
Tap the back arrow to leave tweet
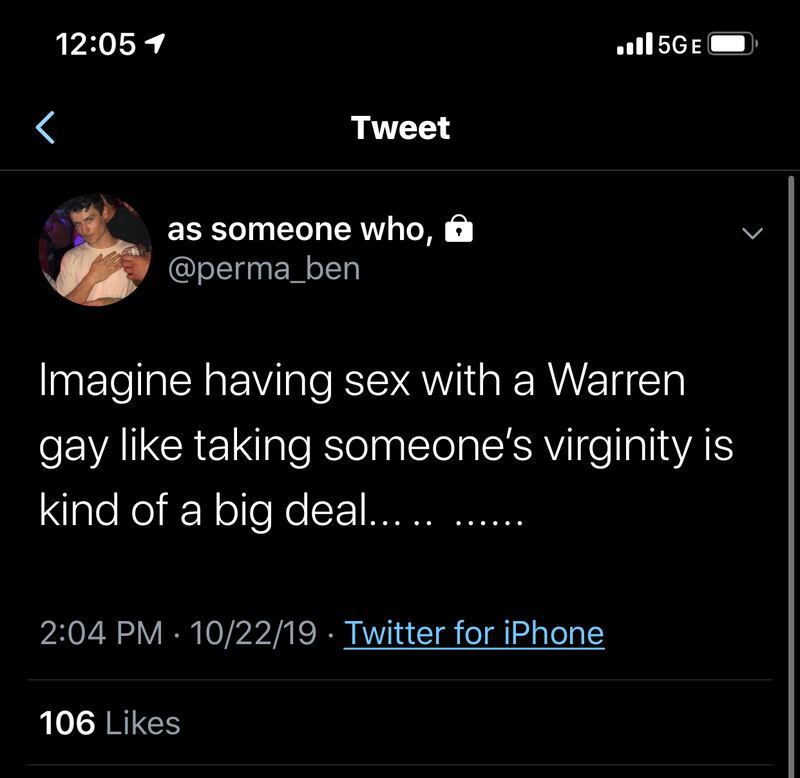click(44, 128)
